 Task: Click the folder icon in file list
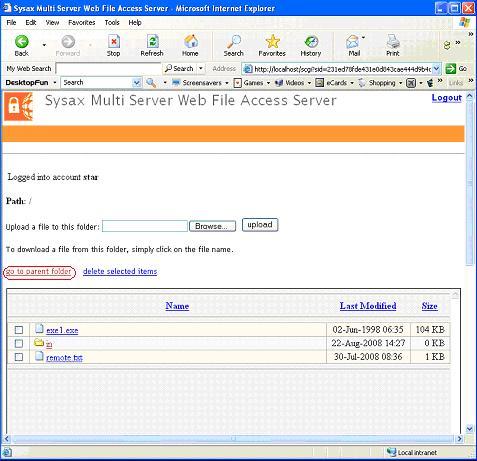(x=39, y=342)
